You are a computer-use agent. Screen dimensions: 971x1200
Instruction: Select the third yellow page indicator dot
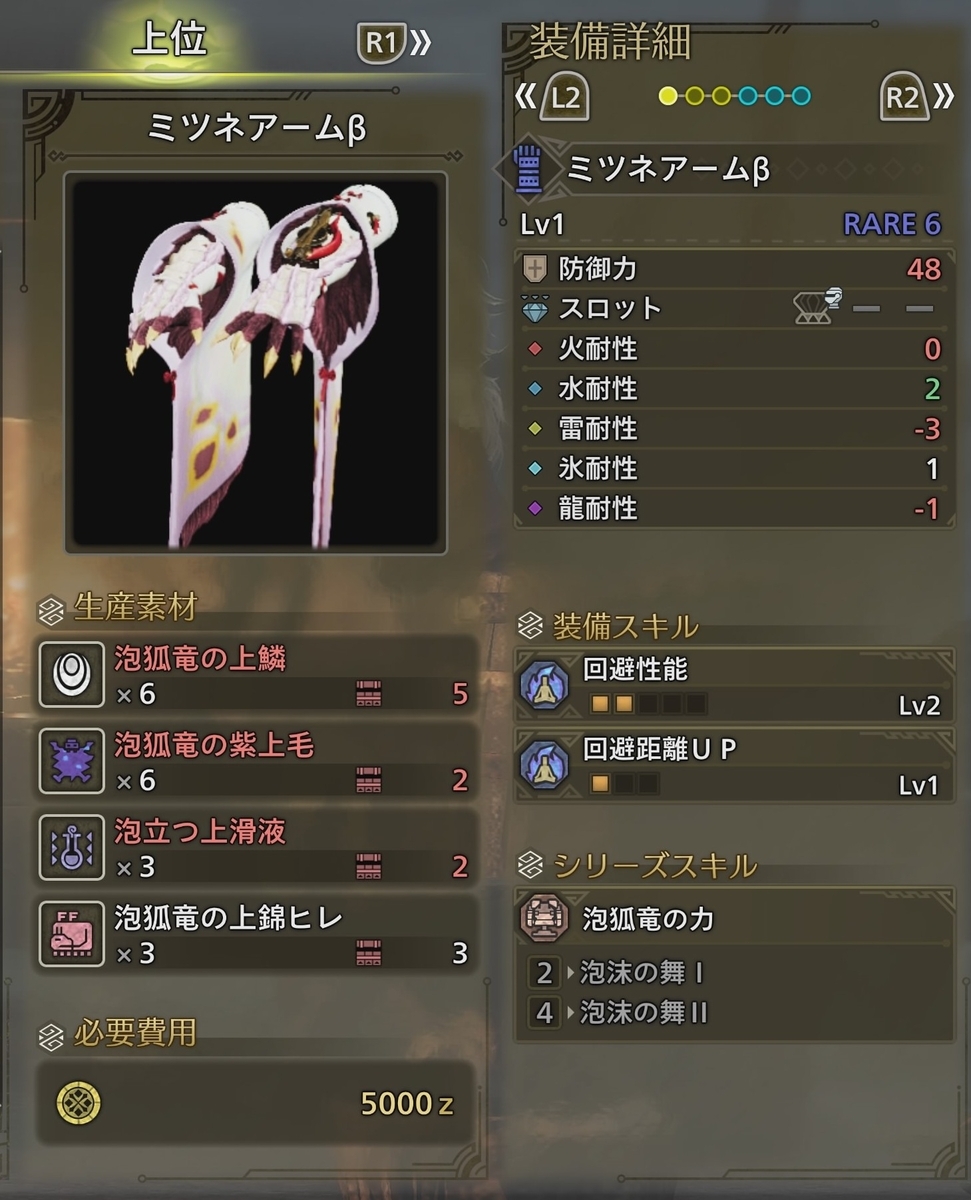721,96
